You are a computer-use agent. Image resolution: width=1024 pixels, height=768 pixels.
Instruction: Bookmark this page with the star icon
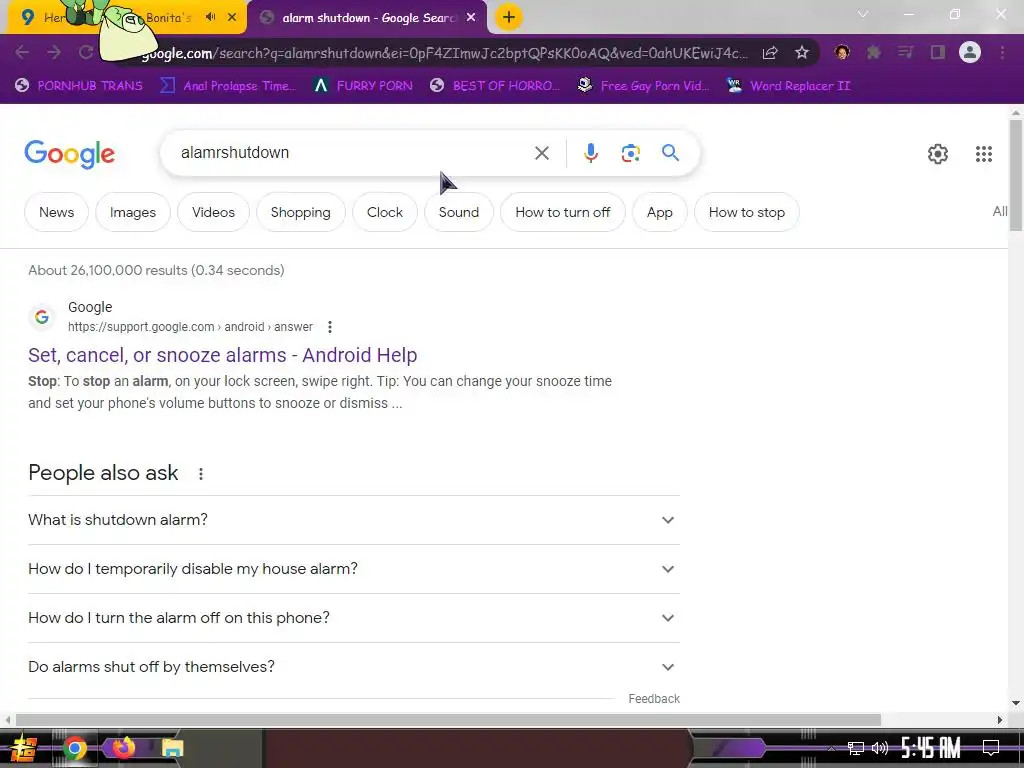802,52
